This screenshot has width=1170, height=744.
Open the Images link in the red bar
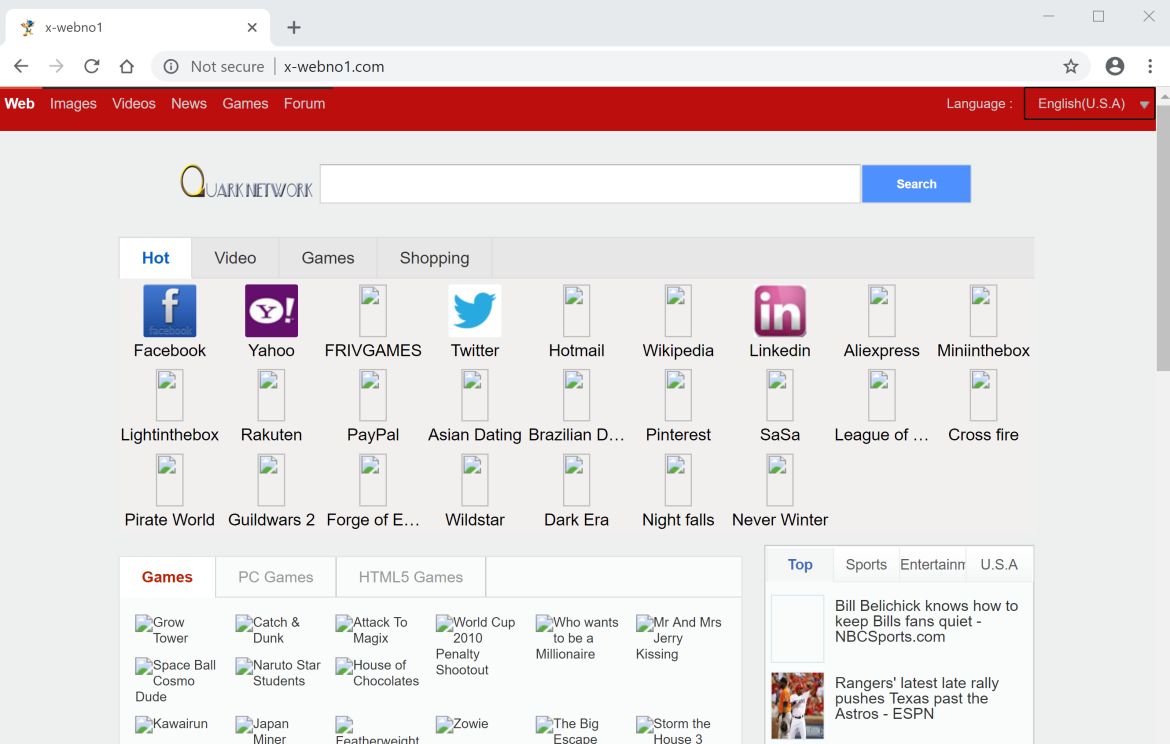coord(73,104)
